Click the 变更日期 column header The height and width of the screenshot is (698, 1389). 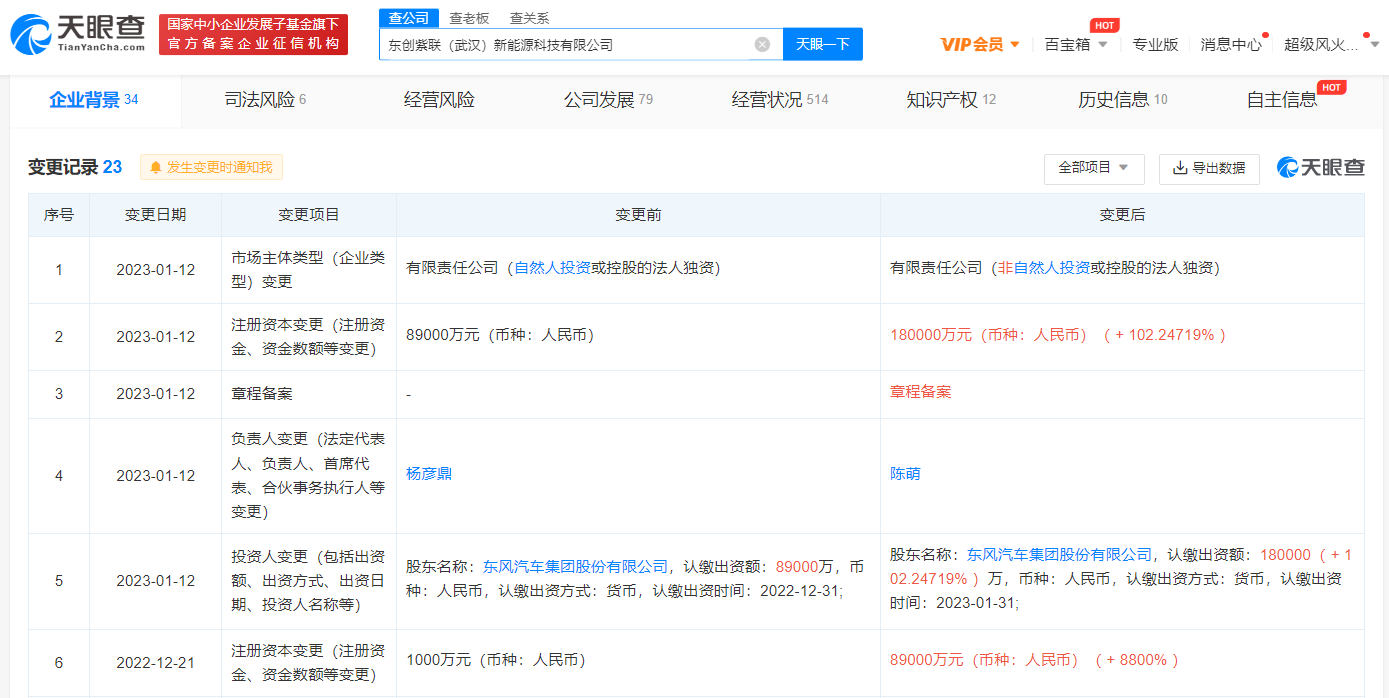[155, 215]
